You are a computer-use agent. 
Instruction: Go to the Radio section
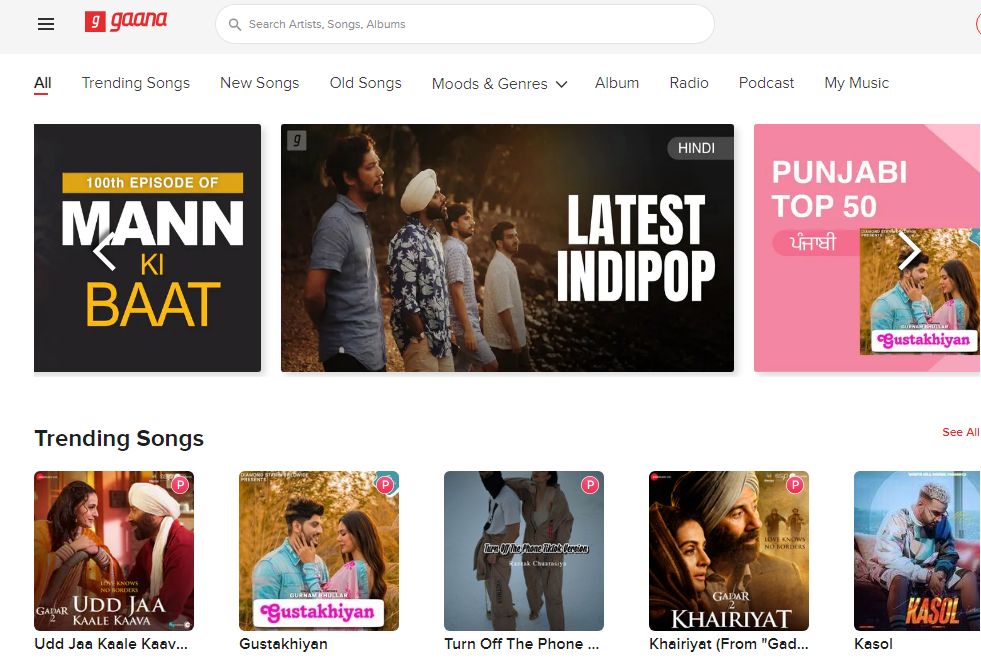click(x=688, y=83)
